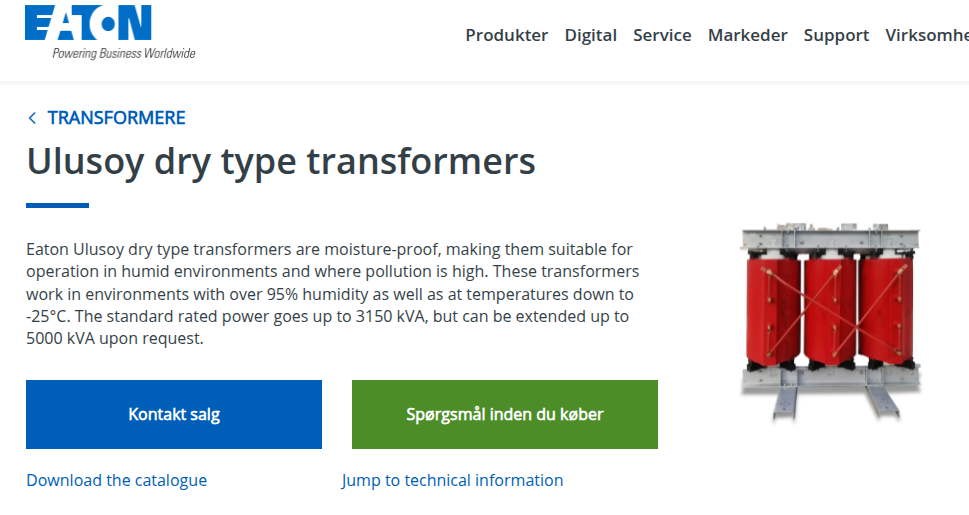This screenshot has width=969, height=515.
Task: Click the Eaton logo
Action: click(88, 24)
